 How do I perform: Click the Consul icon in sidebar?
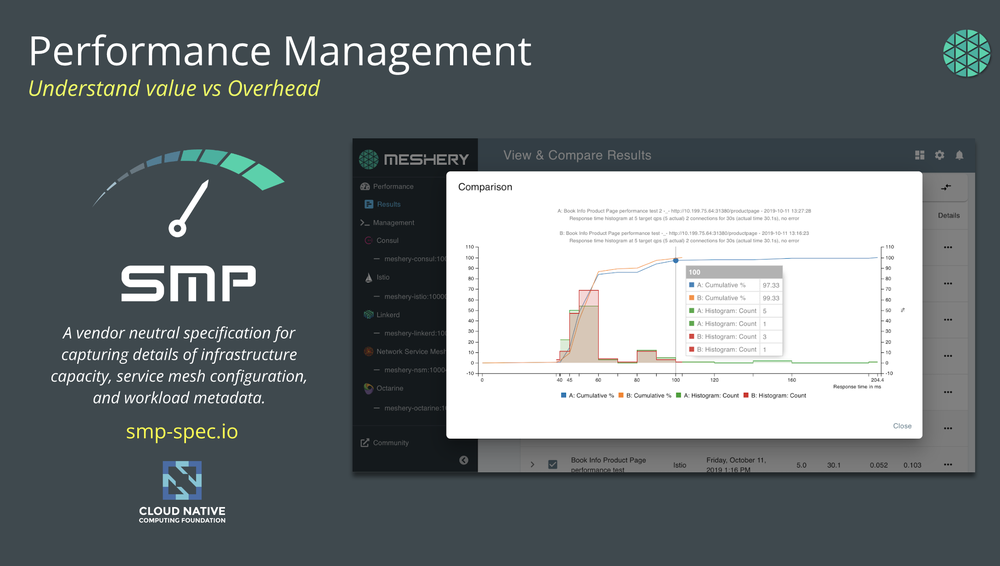[368, 241]
